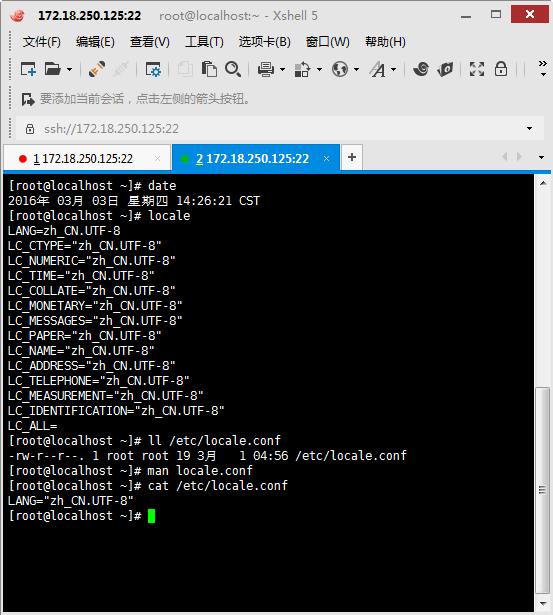553x615 pixels.
Task: Open the 文件(F) menu
Action: 42,42
